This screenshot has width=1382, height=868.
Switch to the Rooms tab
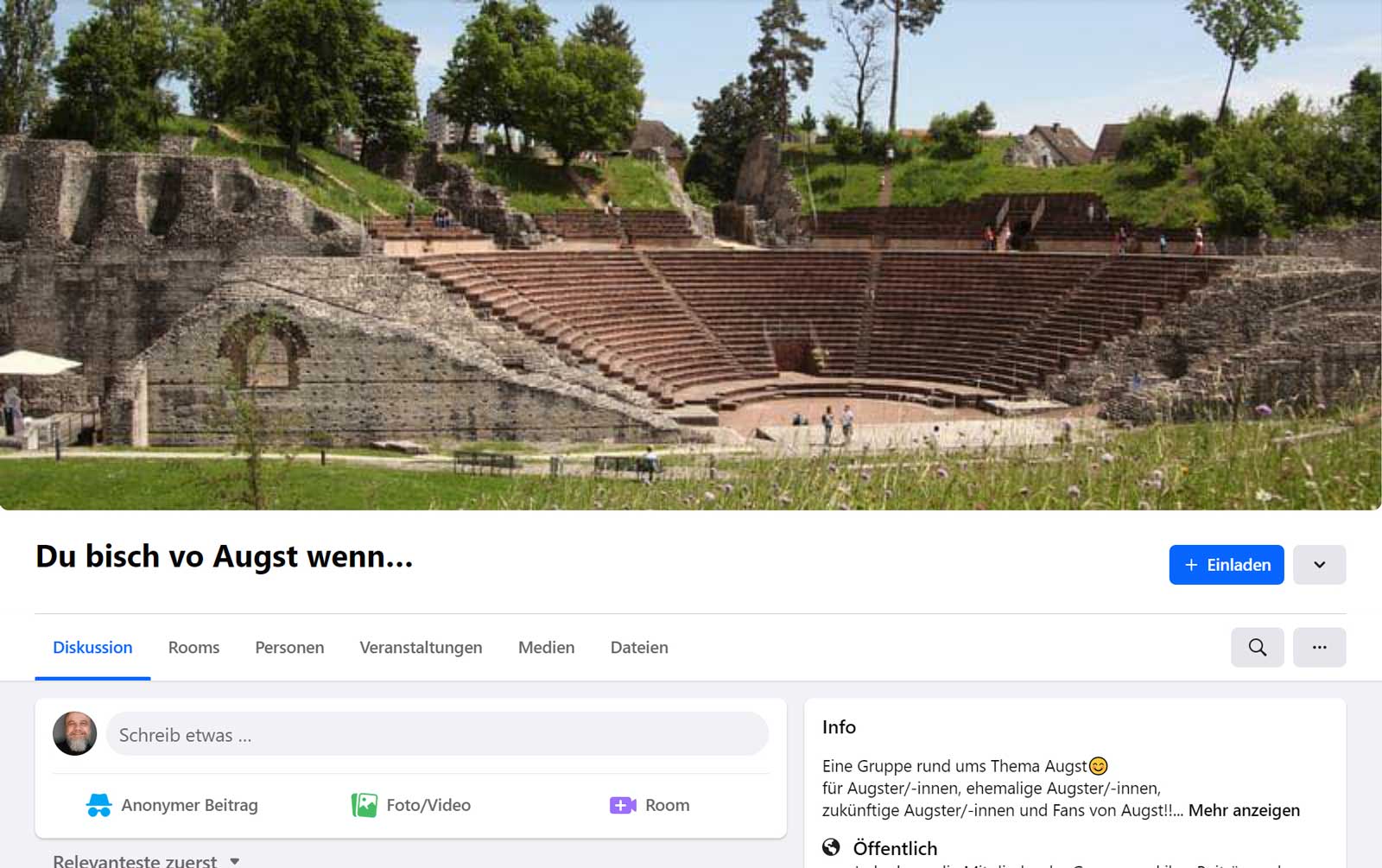(x=193, y=647)
